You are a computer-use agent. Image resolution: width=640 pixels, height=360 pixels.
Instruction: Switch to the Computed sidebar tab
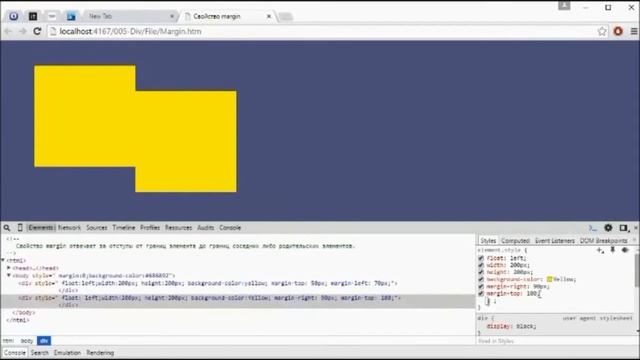point(516,240)
